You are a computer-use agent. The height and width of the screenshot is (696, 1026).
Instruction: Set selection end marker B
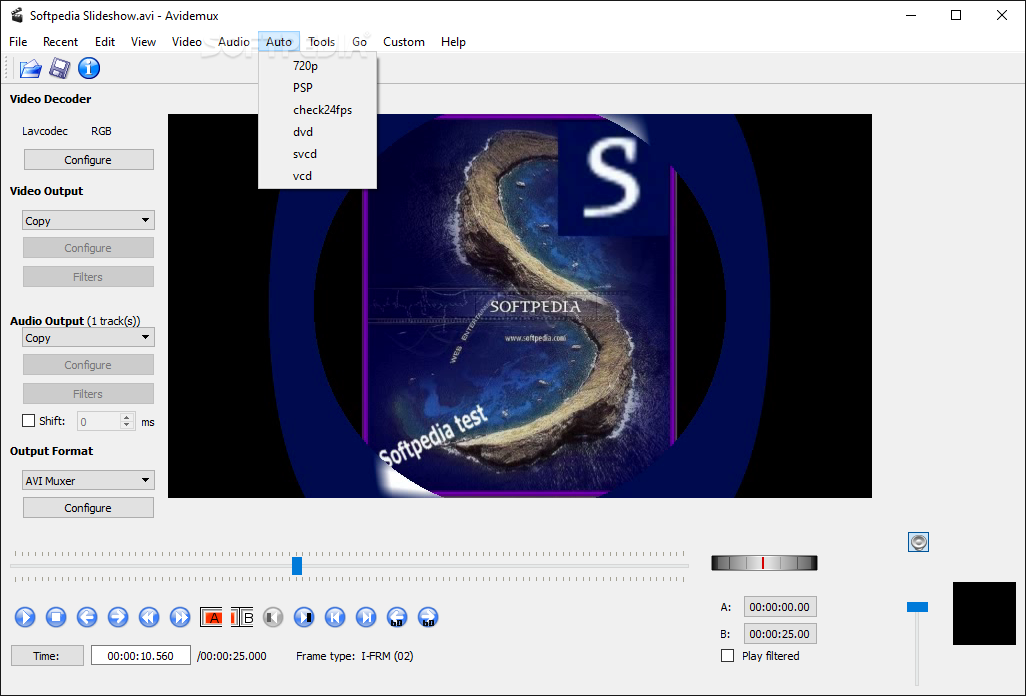click(242, 617)
